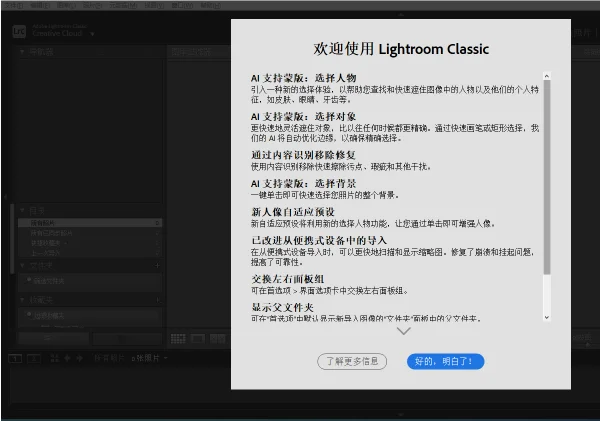Collapse the 目录 catalog panel

22,210
